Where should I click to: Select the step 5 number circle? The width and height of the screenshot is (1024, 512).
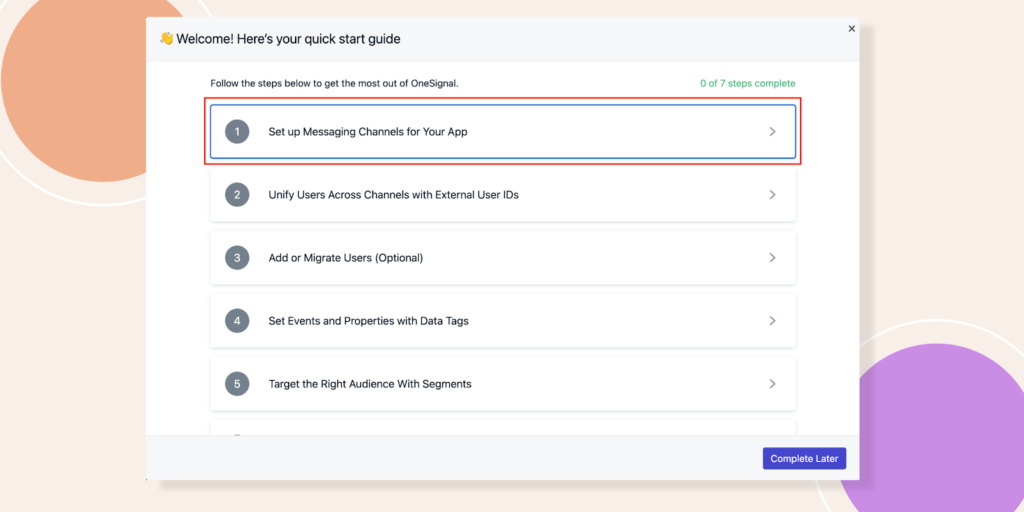coord(237,384)
